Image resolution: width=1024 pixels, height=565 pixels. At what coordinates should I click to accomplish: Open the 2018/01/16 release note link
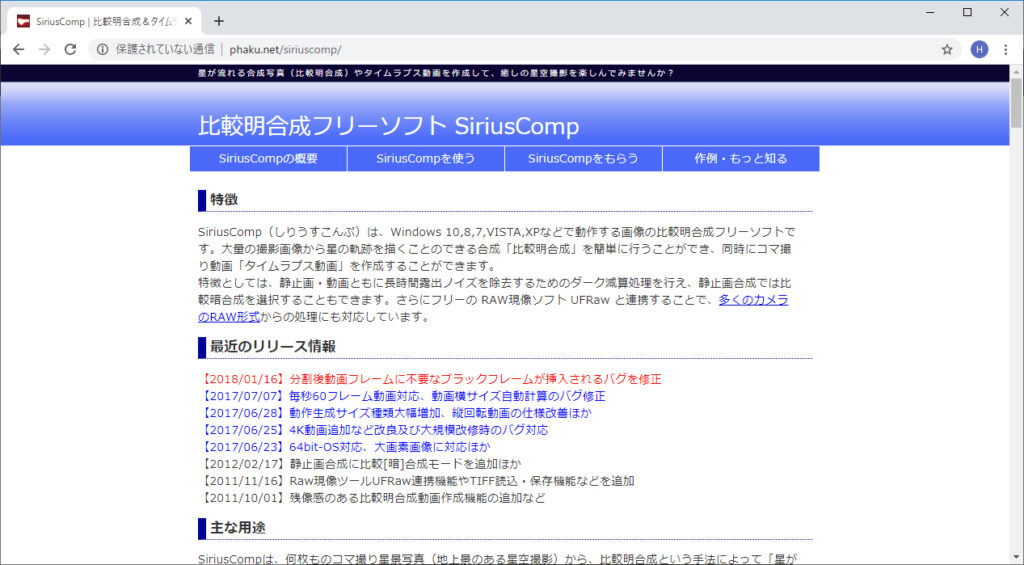pos(430,379)
